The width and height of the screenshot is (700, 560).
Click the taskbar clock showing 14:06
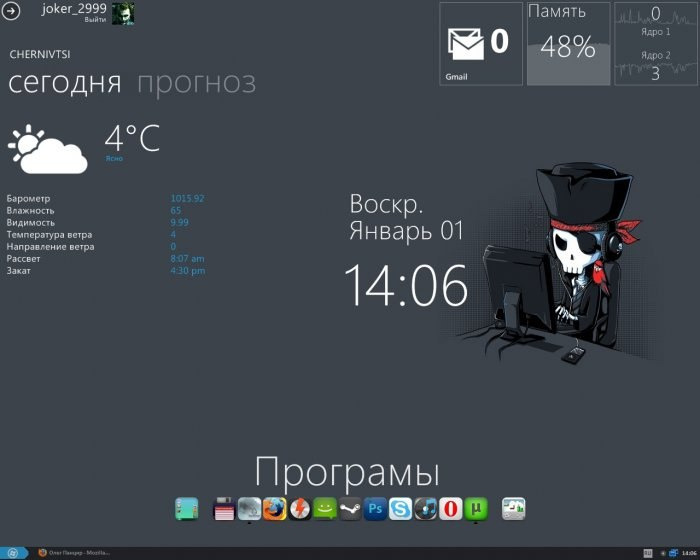pyautogui.click(x=689, y=553)
